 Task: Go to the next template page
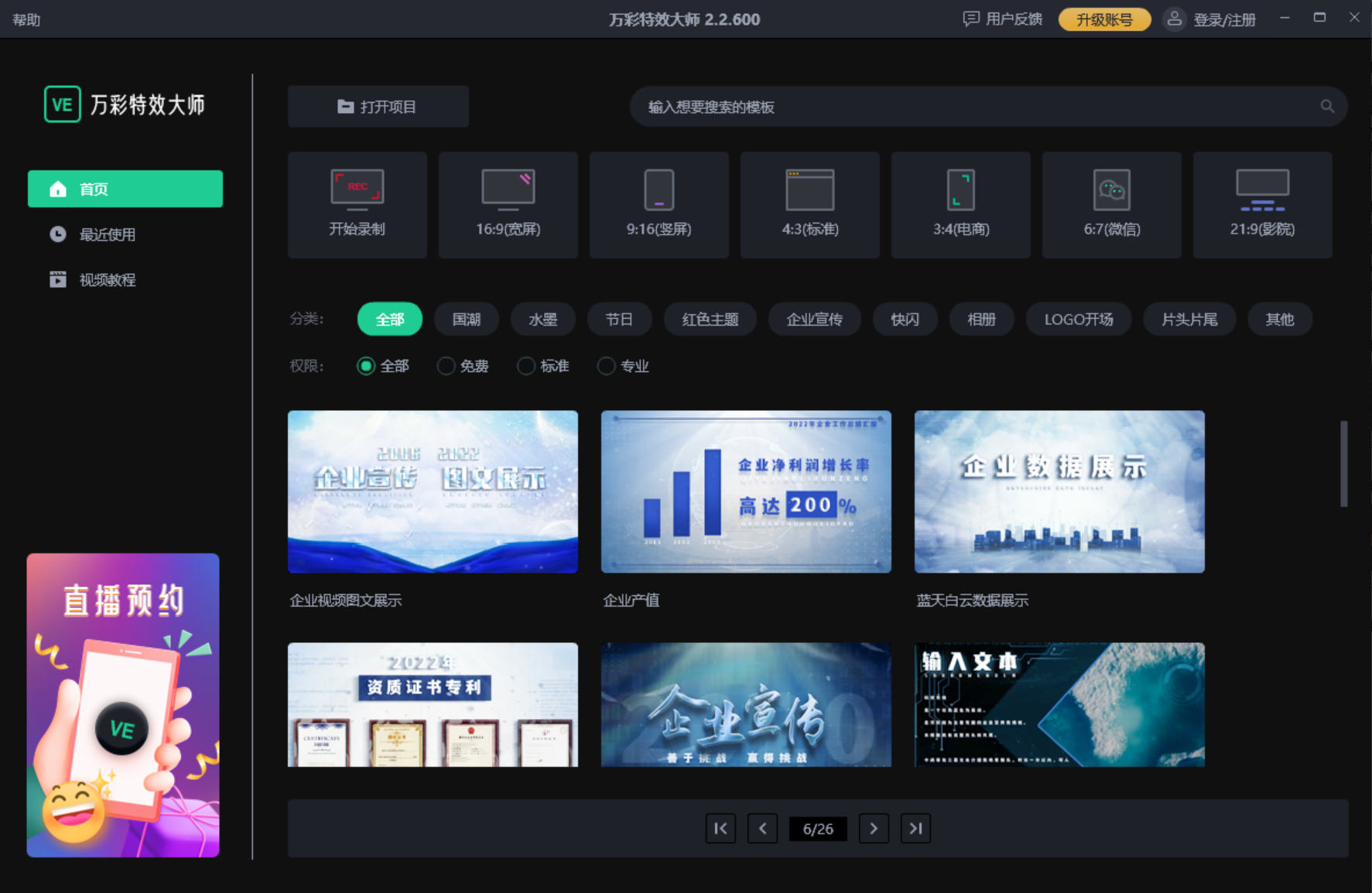pyautogui.click(x=874, y=829)
